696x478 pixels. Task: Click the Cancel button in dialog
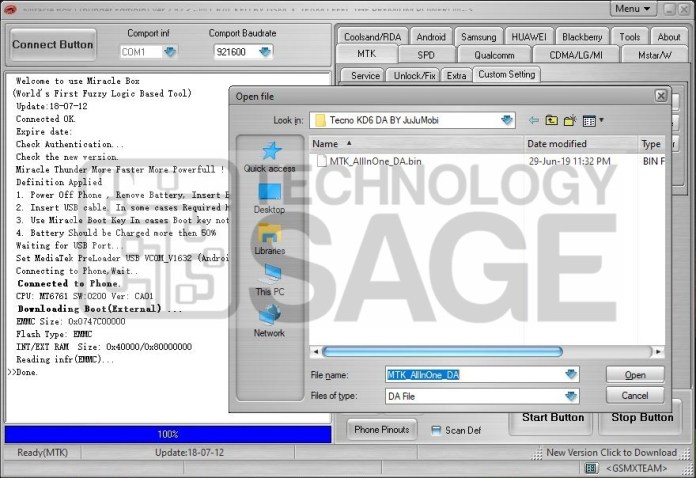(x=635, y=395)
